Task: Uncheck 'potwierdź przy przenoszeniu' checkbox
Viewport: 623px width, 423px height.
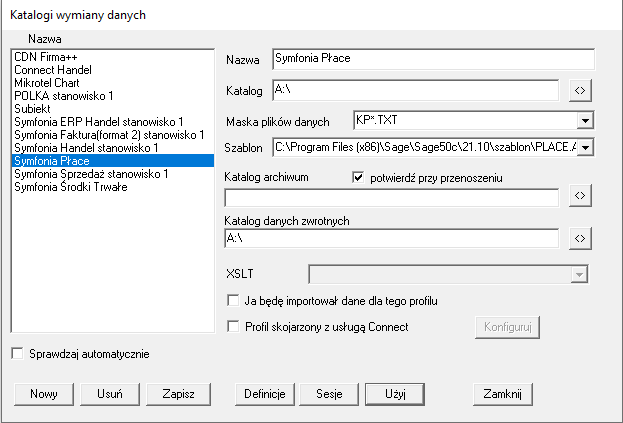Action: (x=358, y=177)
